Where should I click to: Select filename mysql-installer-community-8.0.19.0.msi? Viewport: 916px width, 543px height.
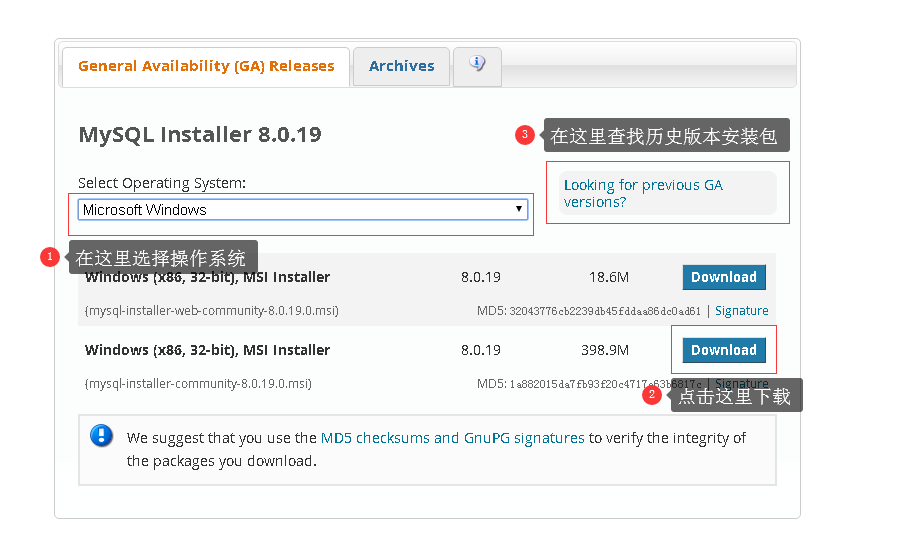[x=198, y=384]
